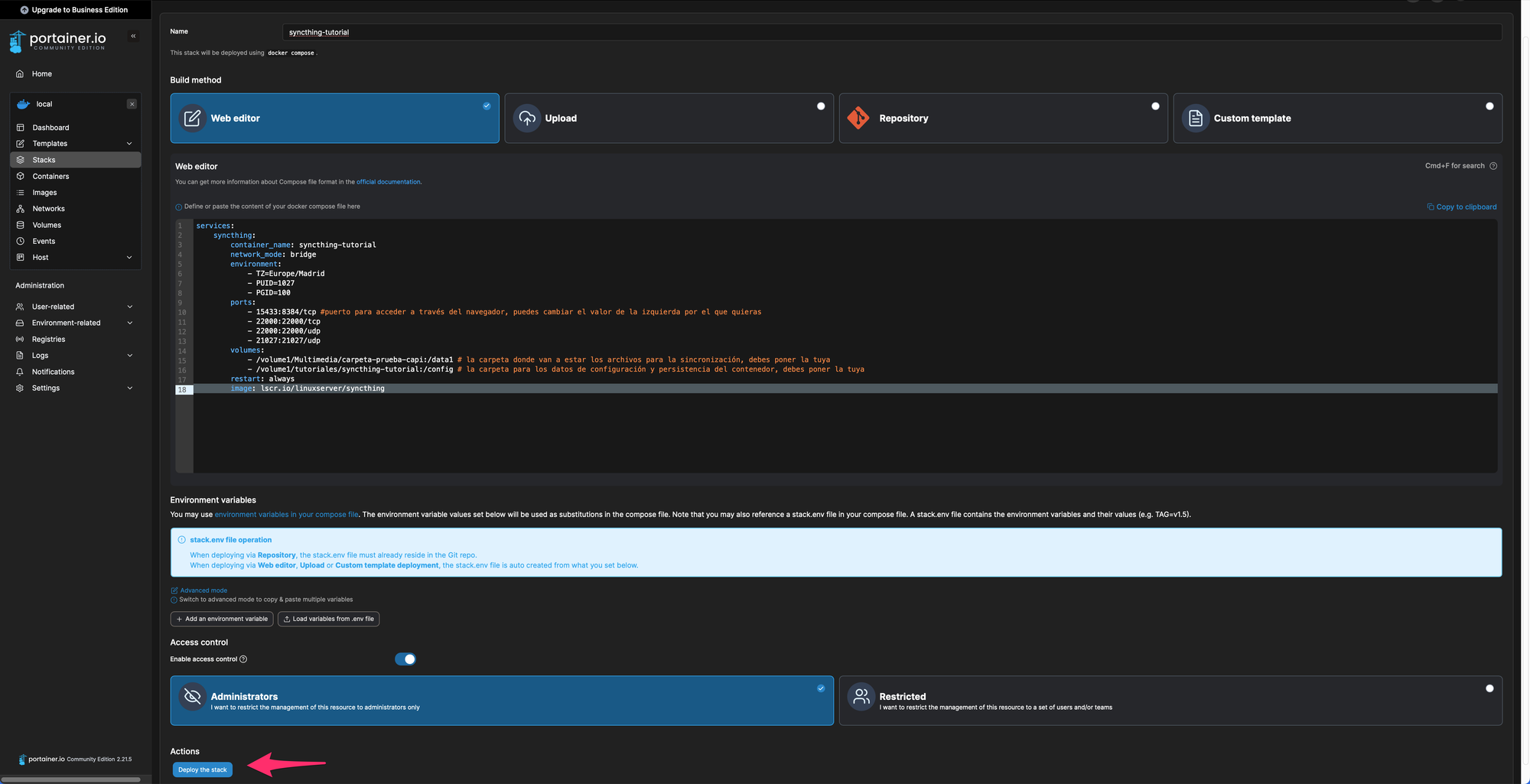The width and height of the screenshot is (1530, 784).
Task: Click the Web editor pencil icon
Action: (x=193, y=119)
